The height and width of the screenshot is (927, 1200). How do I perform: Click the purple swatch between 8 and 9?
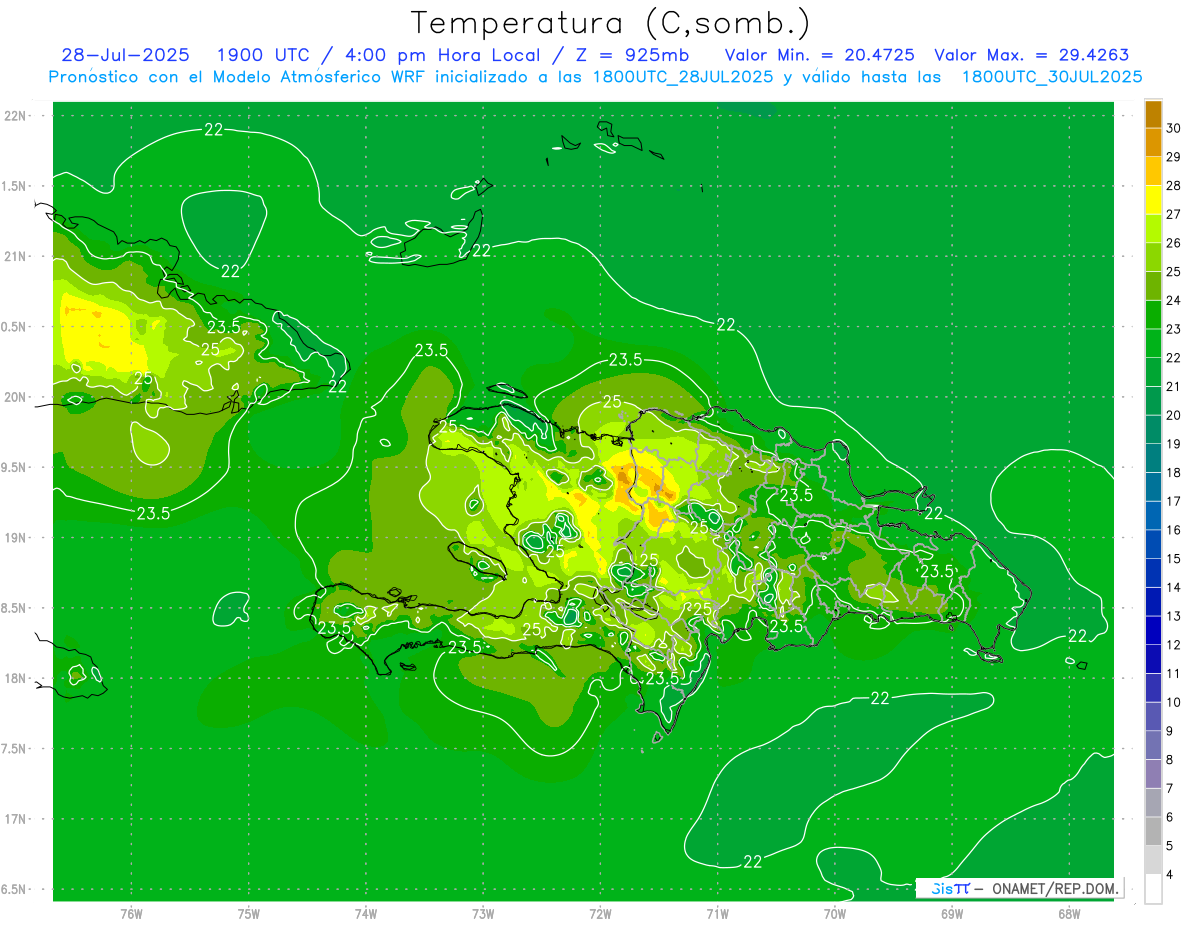(x=1153, y=746)
